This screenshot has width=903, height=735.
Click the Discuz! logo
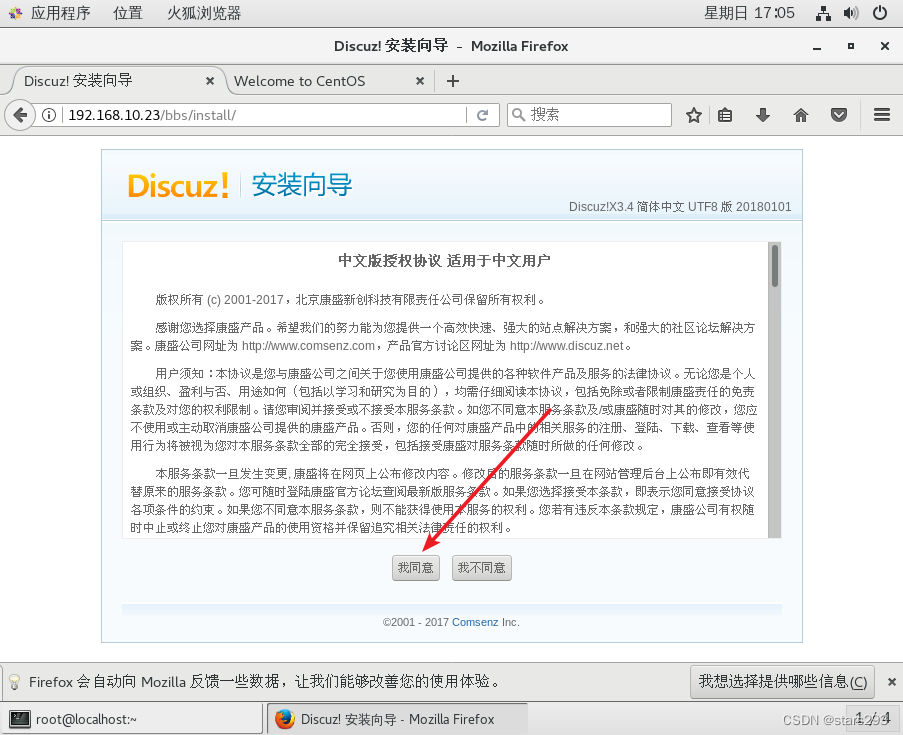178,185
